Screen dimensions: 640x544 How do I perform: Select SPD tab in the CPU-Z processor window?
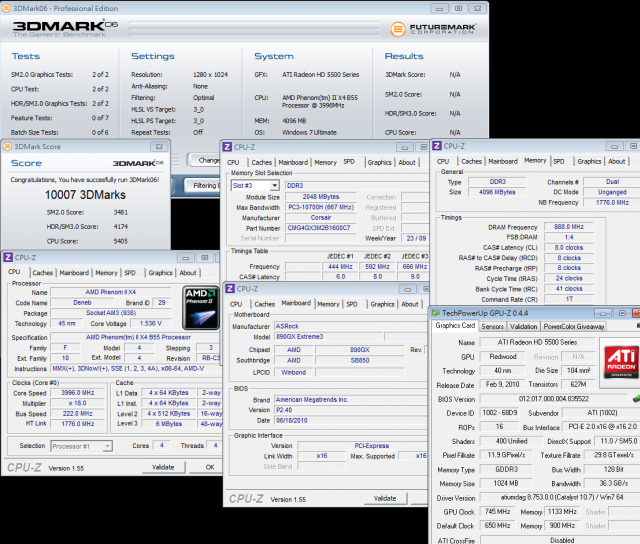coord(130,273)
